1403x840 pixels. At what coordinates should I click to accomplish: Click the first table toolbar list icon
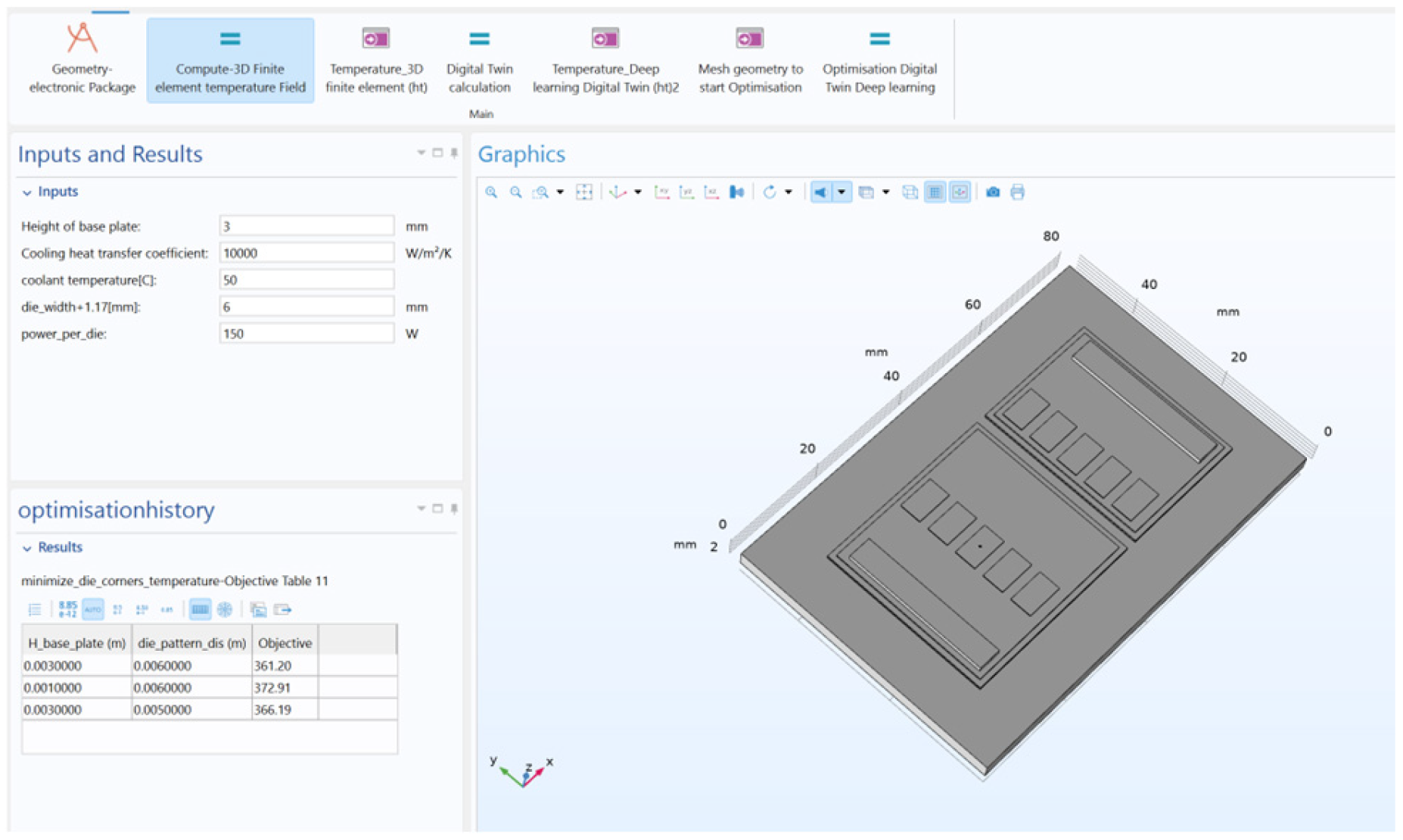pos(35,609)
